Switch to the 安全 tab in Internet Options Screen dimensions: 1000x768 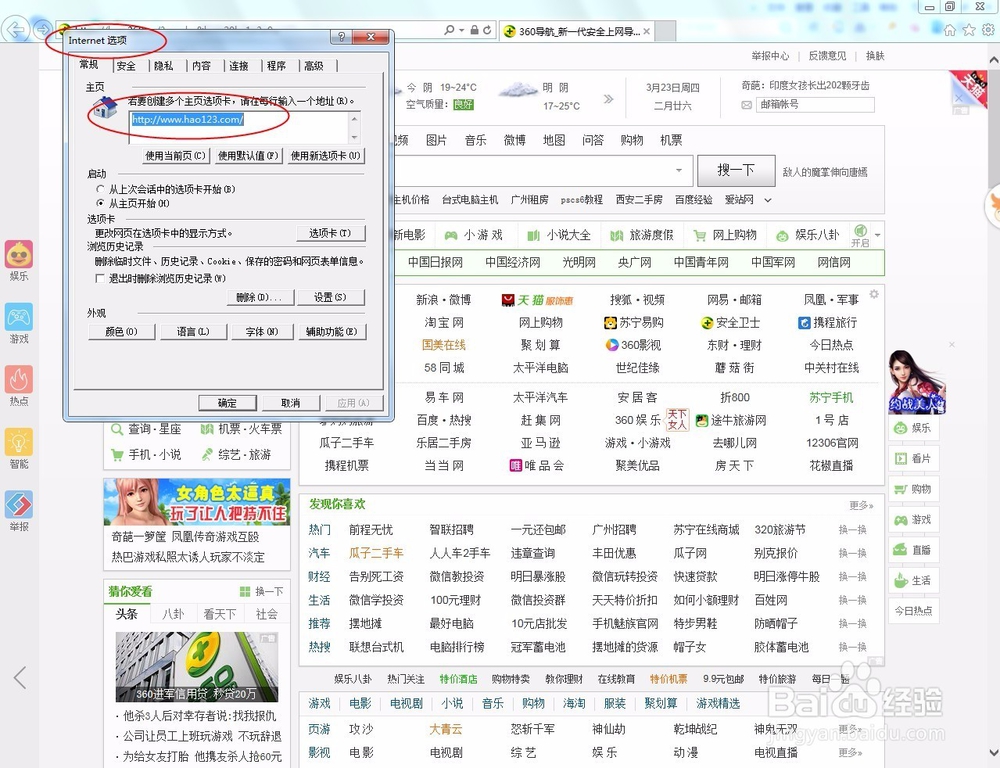[x=126, y=66]
